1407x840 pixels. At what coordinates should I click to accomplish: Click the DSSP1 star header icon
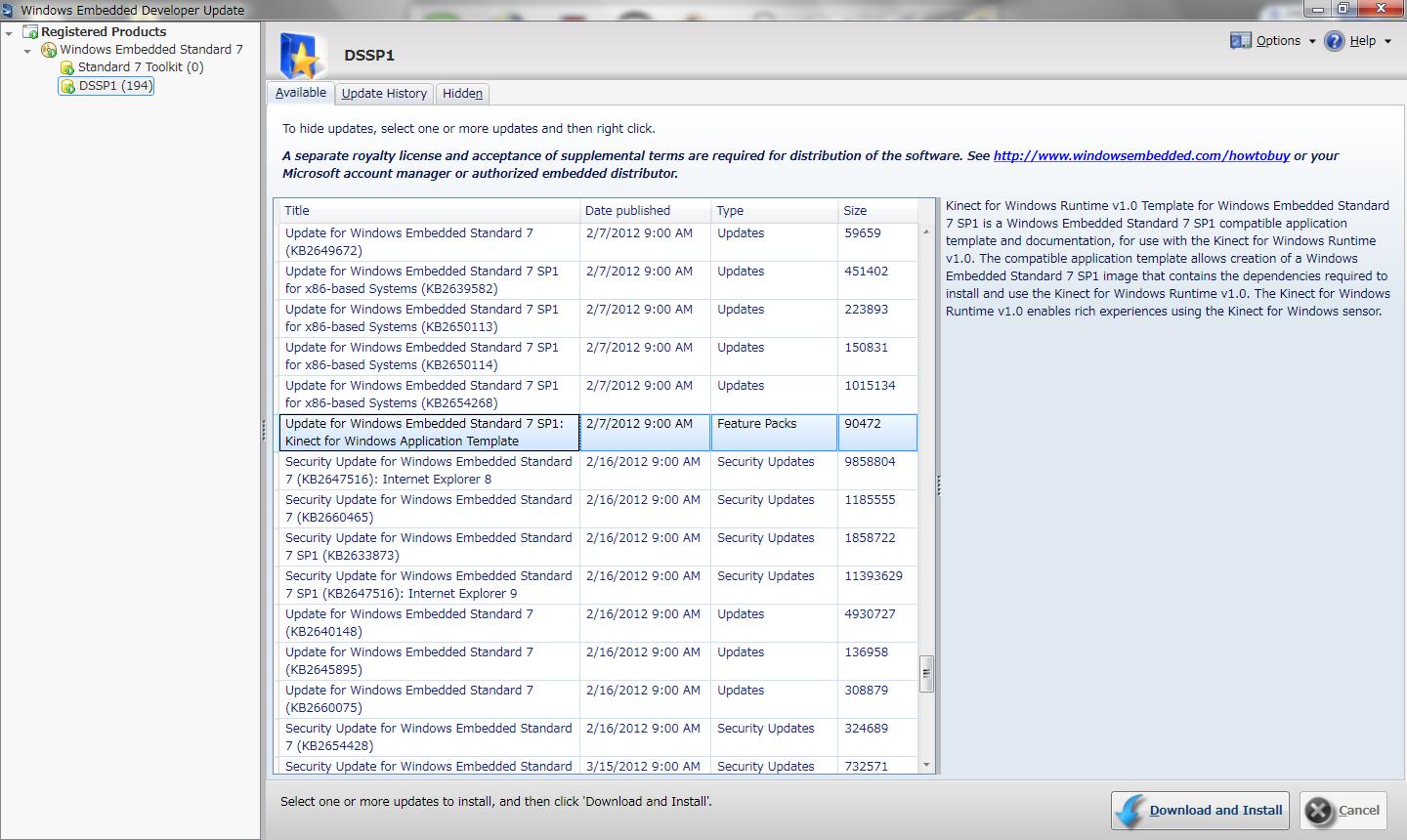[x=302, y=55]
